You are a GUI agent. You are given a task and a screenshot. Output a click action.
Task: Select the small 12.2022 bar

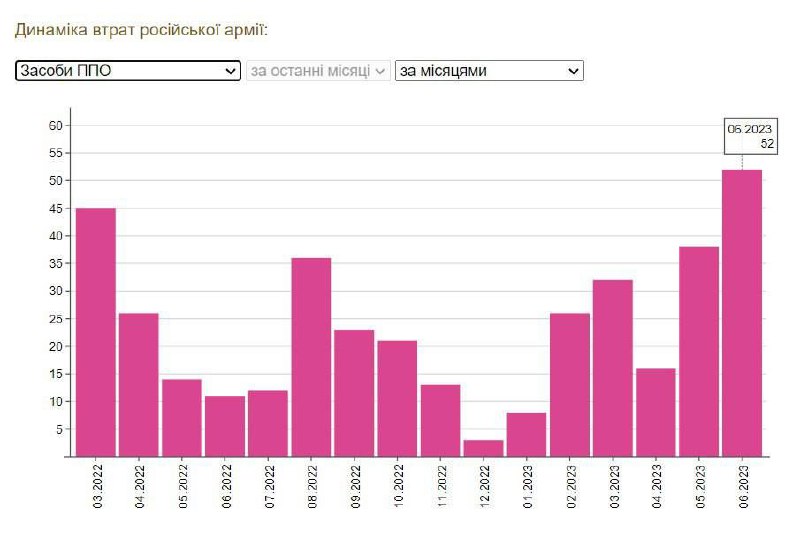point(483,448)
